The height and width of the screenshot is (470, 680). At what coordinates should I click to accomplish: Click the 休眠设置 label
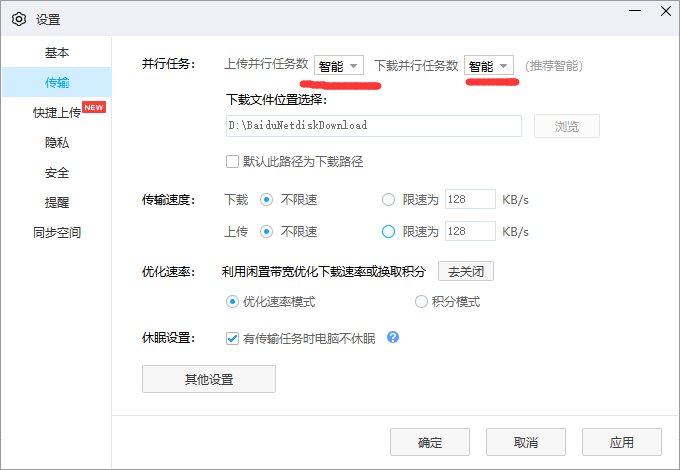pos(168,338)
